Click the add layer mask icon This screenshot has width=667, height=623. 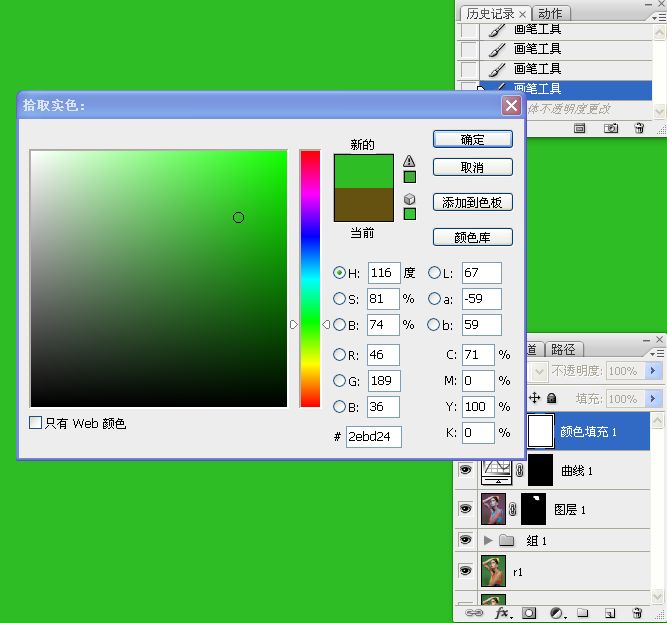(x=529, y=613)
